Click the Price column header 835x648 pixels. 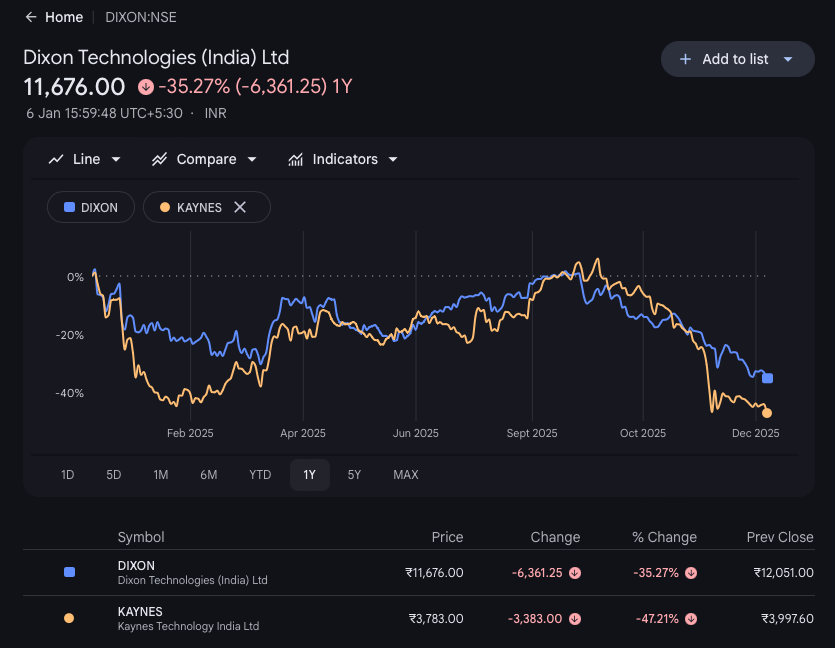point(447,537)
